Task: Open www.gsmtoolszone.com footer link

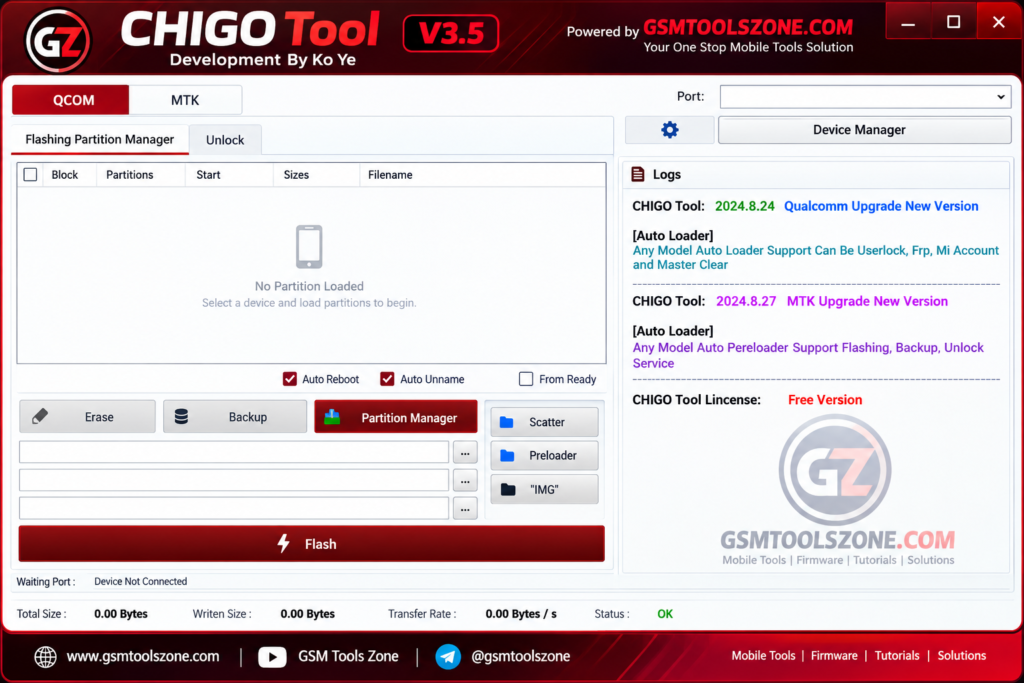Action: click(143, 656)
